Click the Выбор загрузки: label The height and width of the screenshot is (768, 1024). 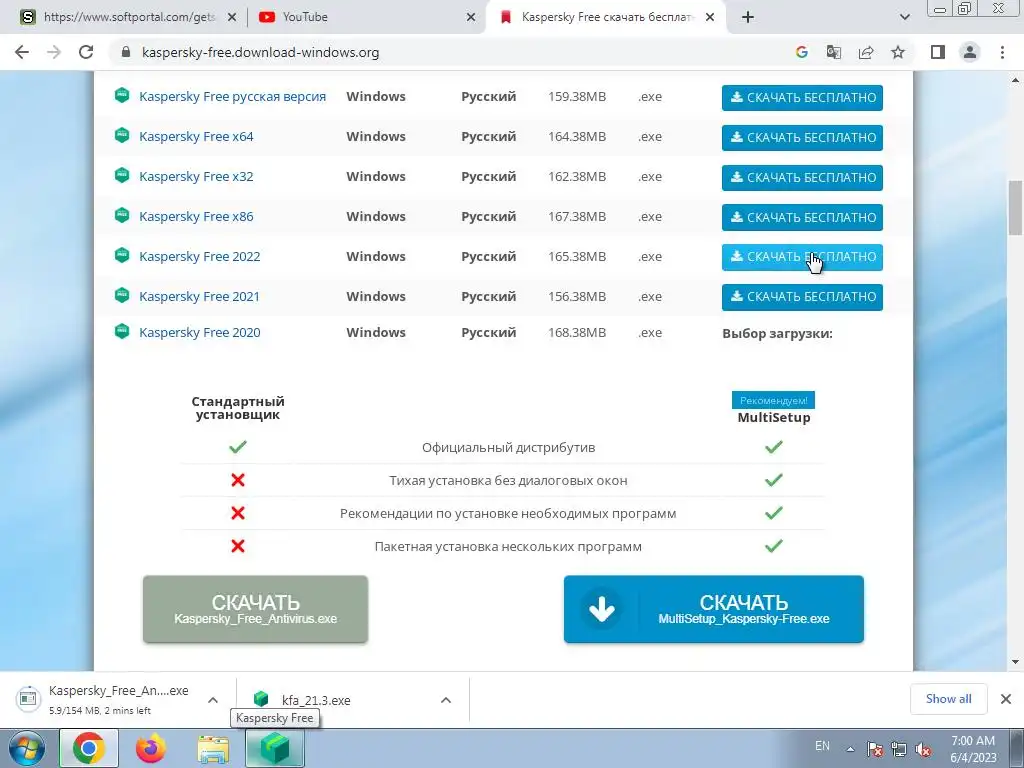coord(777,333)
